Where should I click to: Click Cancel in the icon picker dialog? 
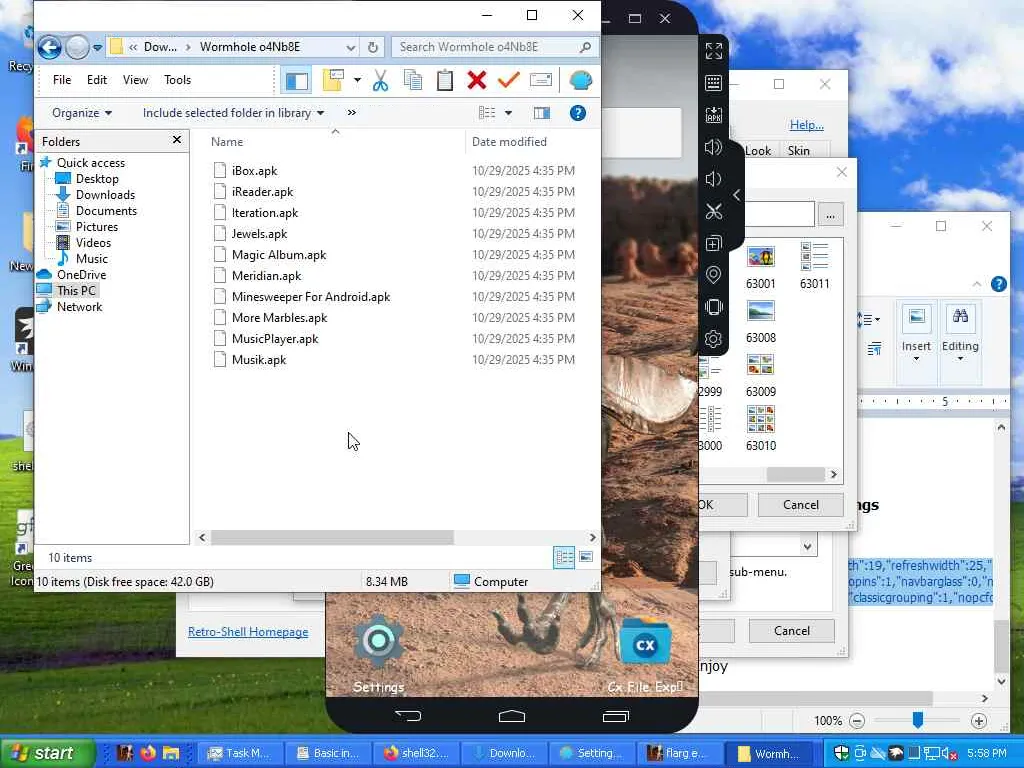coord(801,505)
